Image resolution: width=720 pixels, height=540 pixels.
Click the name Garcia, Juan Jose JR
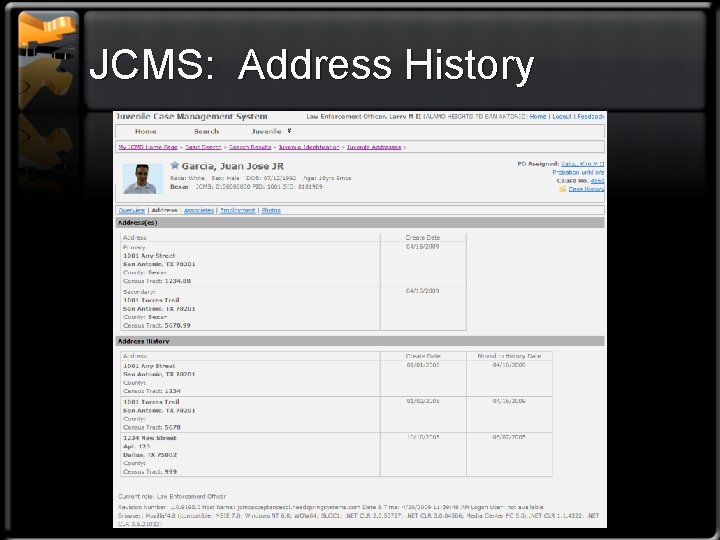[x=232, y=166]
